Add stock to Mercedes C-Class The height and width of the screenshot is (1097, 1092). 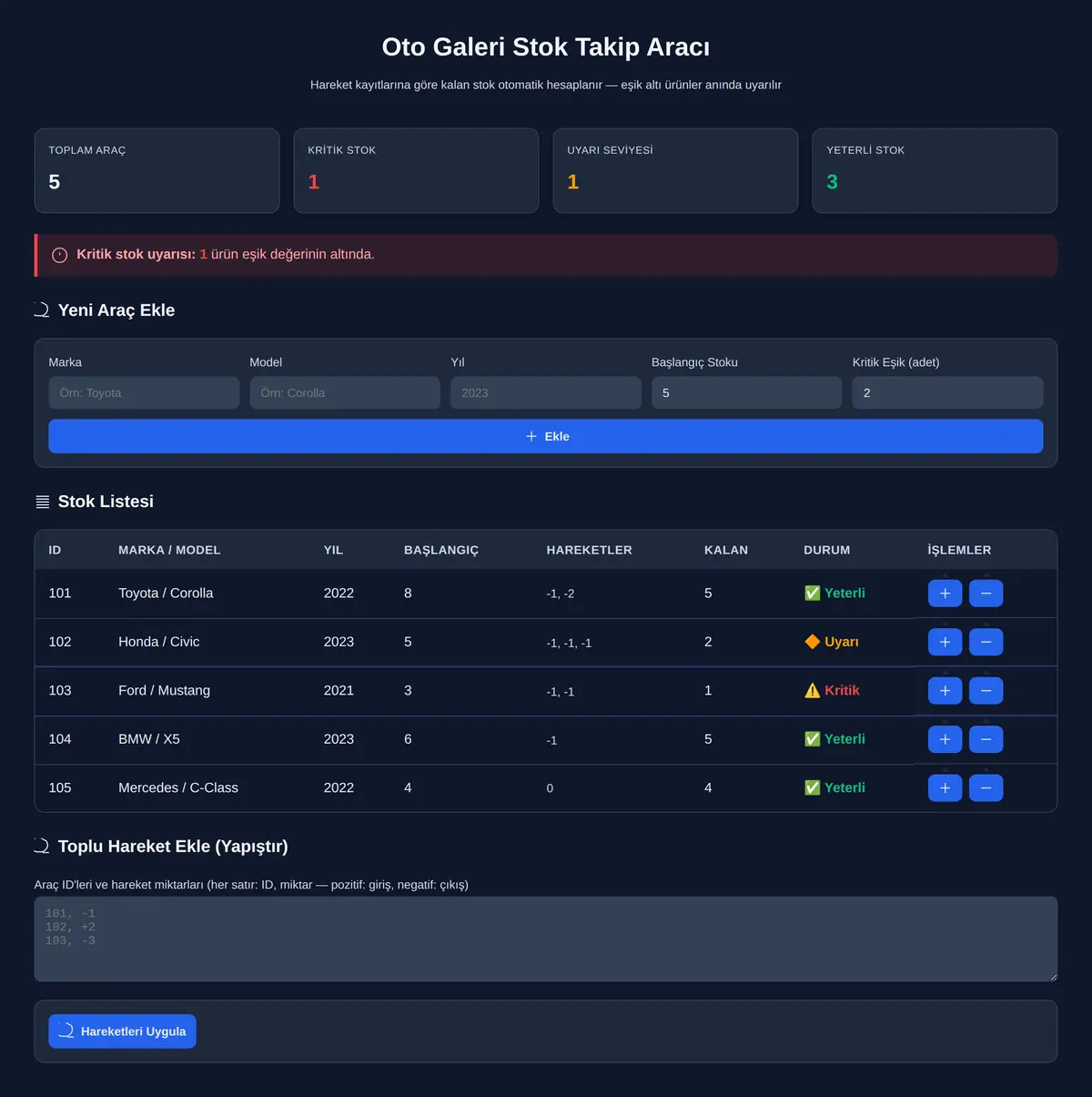945,788
